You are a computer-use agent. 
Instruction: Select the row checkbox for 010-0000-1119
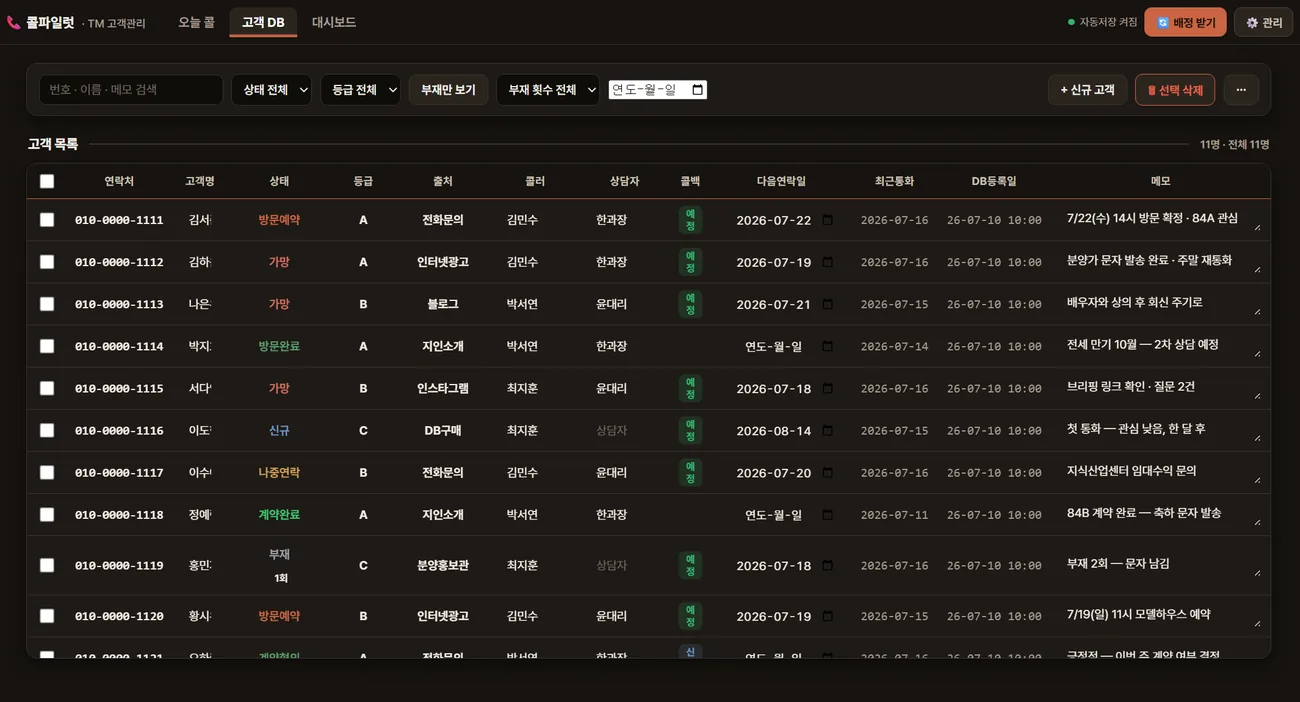pyautogui.click(x=47, y=565)
